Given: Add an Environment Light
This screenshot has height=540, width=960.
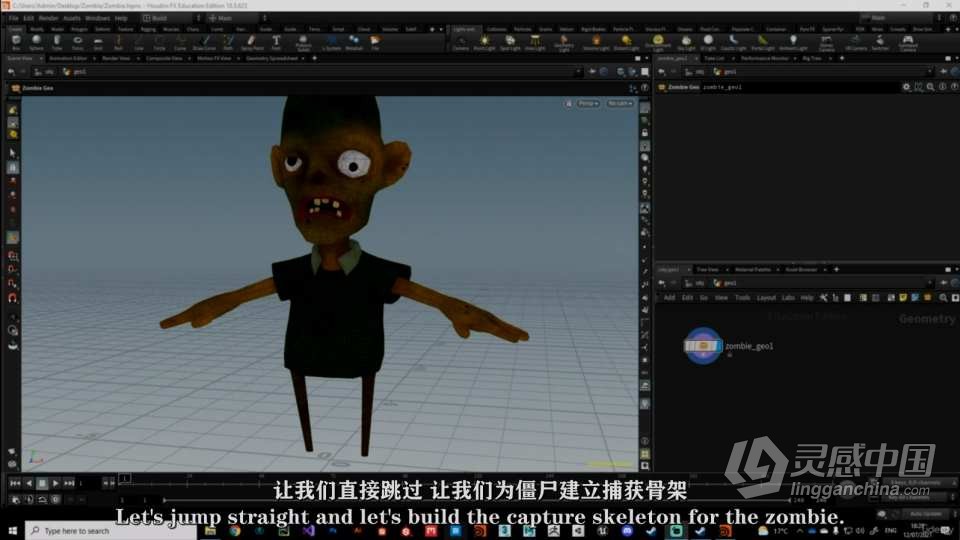Looking at the screenshot, I should click(x=658, y=43).
